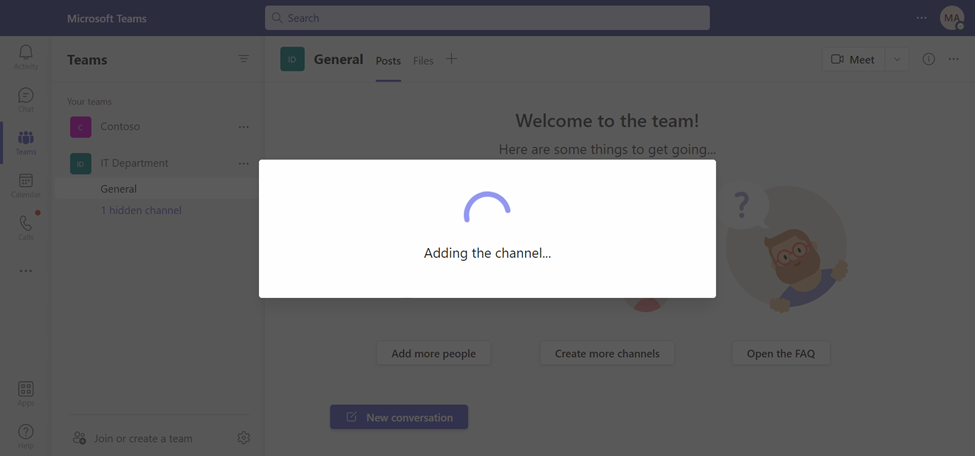Switch to the Posts tab

click(388, 61)
